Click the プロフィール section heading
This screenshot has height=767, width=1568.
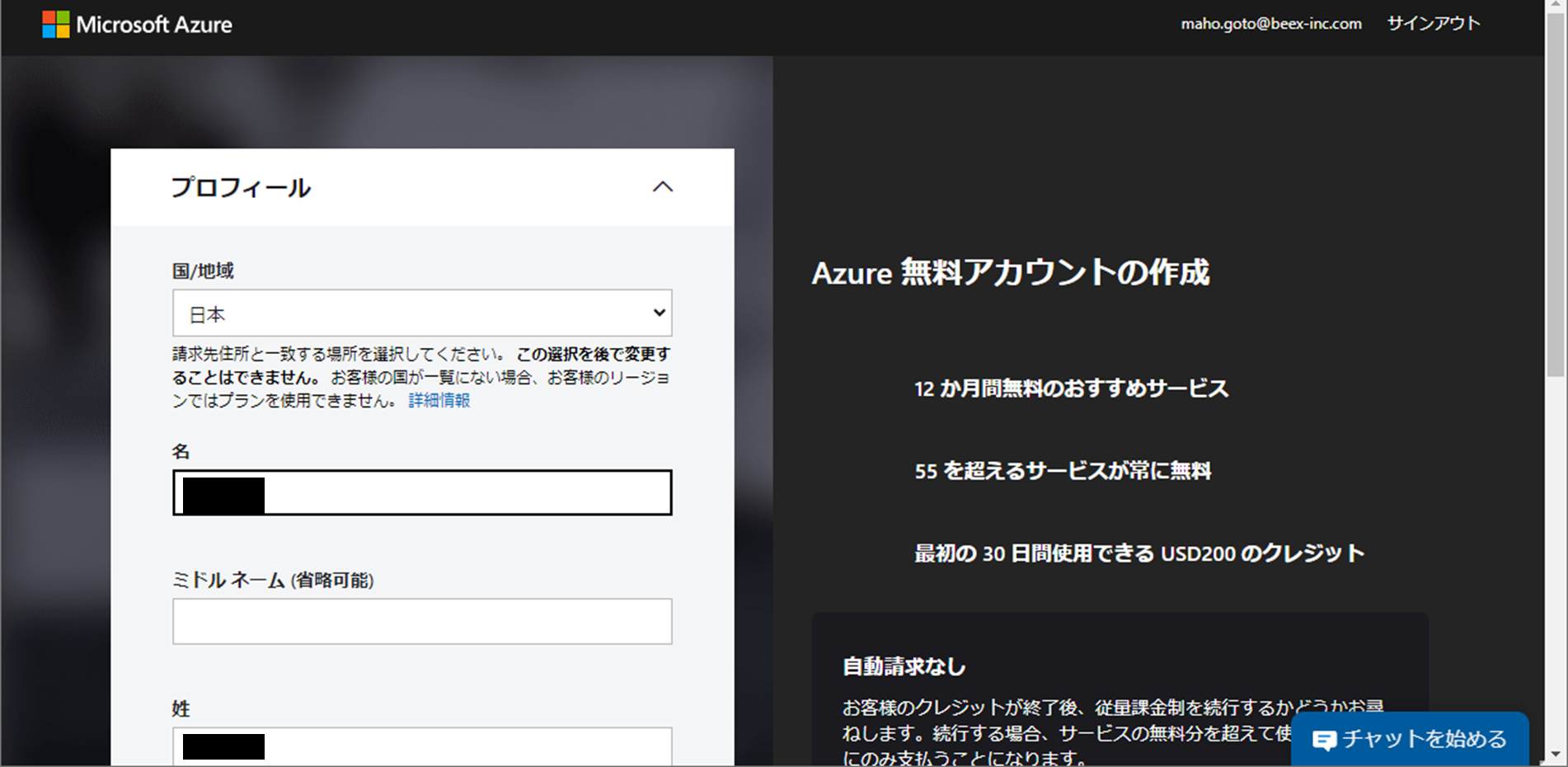pyautogui.click(x=241, y=187)
